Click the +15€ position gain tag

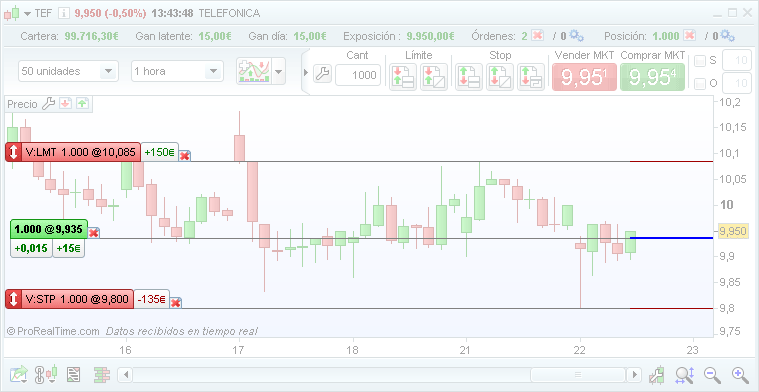[x=68, y=248]
